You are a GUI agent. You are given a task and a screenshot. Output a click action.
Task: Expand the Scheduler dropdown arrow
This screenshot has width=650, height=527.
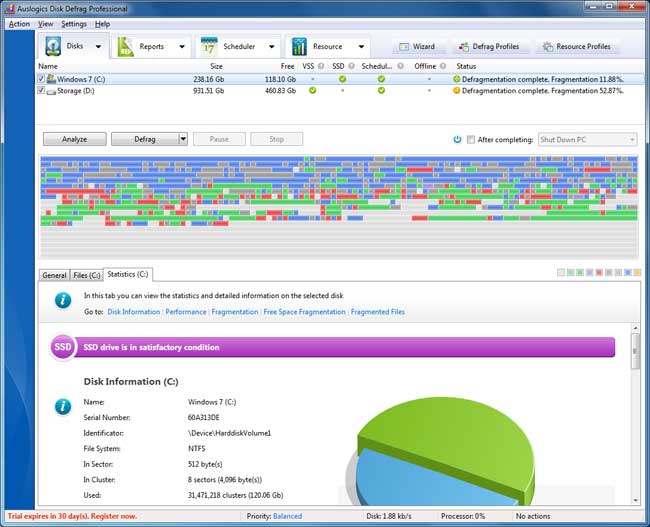pos(272,46)
